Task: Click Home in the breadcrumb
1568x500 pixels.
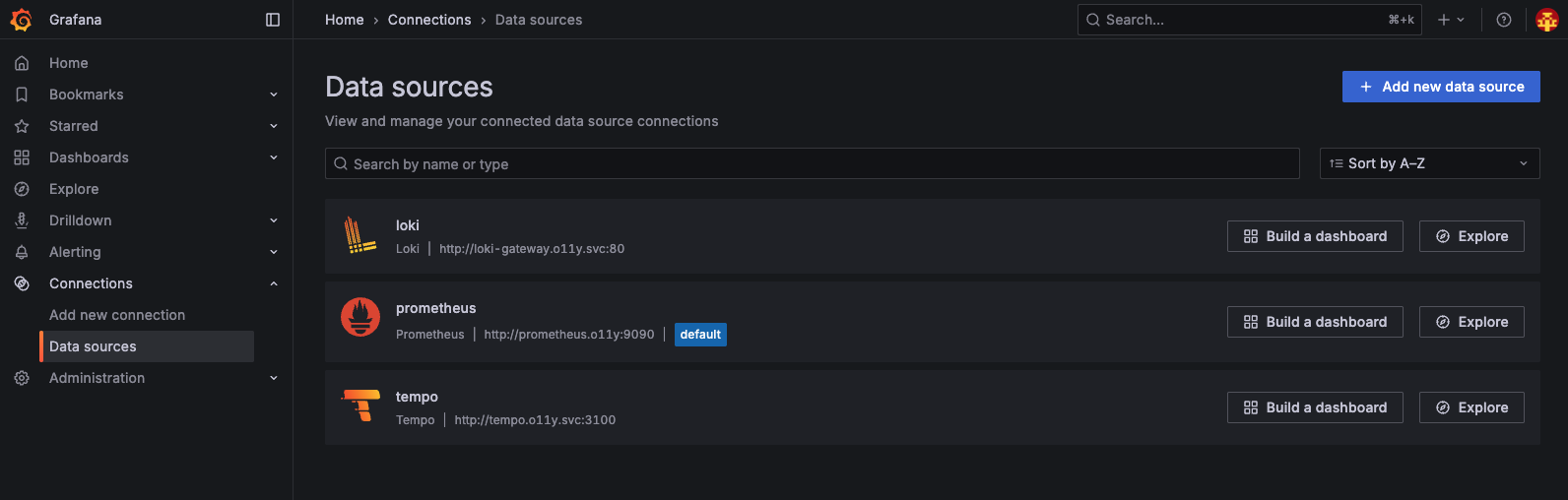Action: point(345,20)
